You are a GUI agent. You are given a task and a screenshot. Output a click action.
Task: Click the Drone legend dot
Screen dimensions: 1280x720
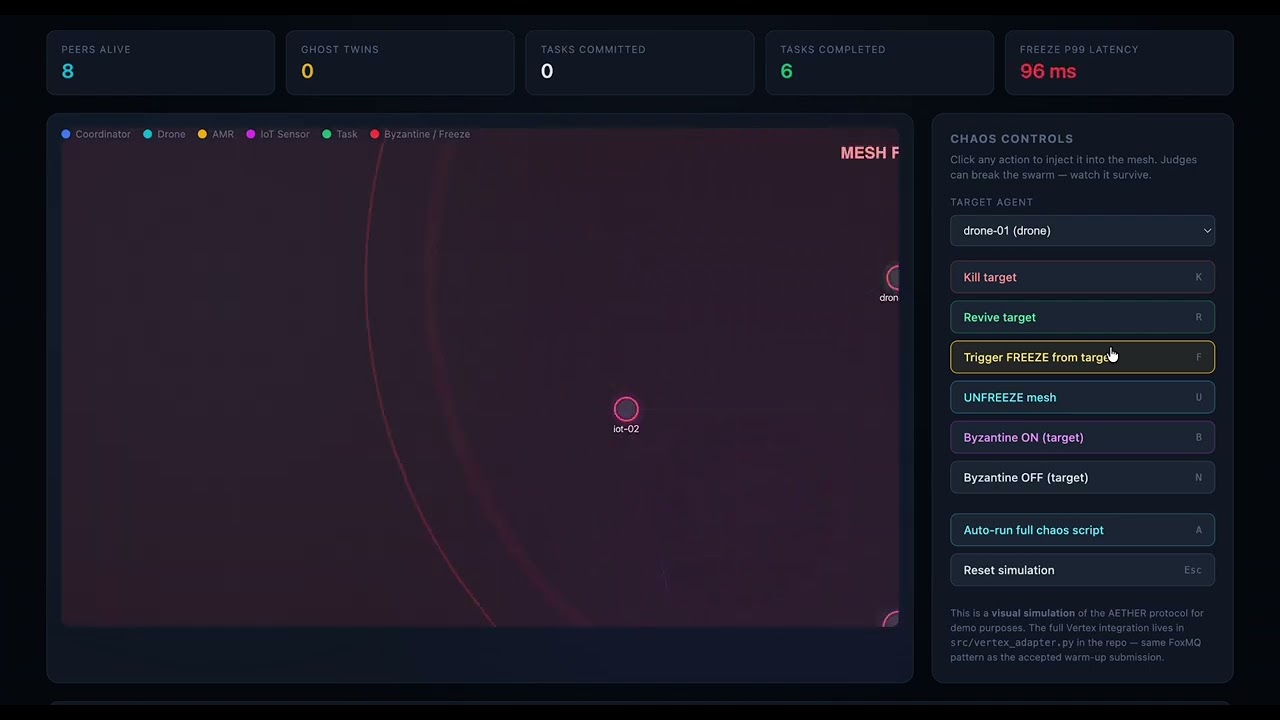[148, 134]
